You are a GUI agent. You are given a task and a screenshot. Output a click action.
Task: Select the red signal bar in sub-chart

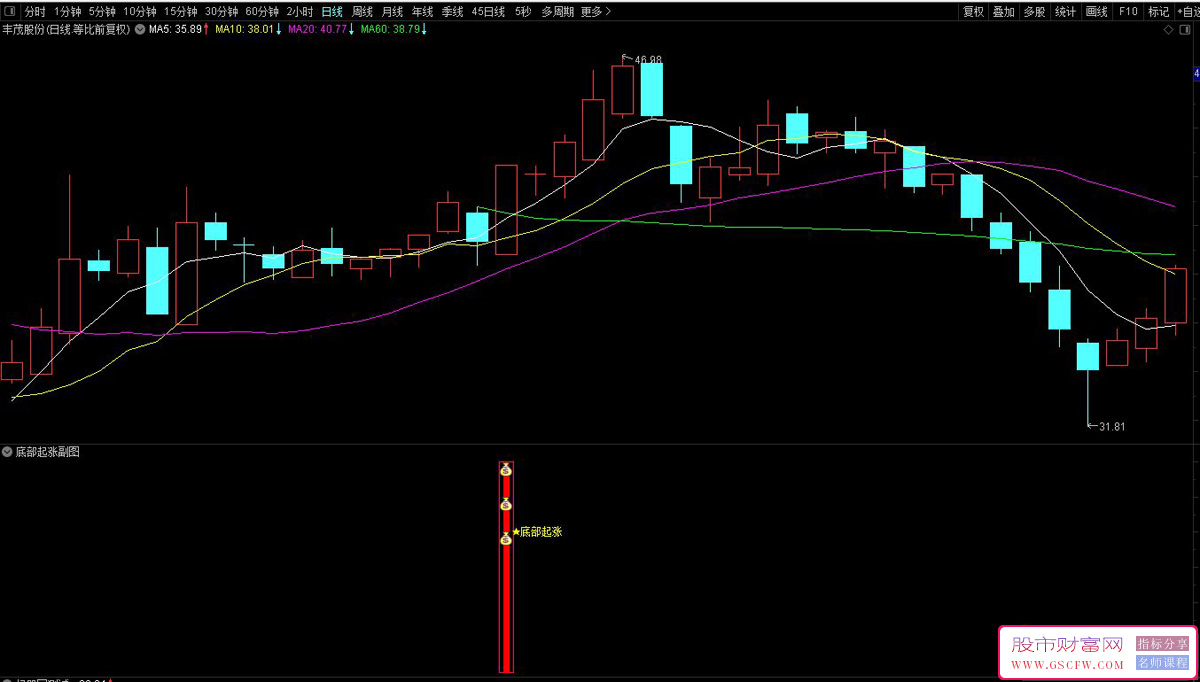(506, 567)
